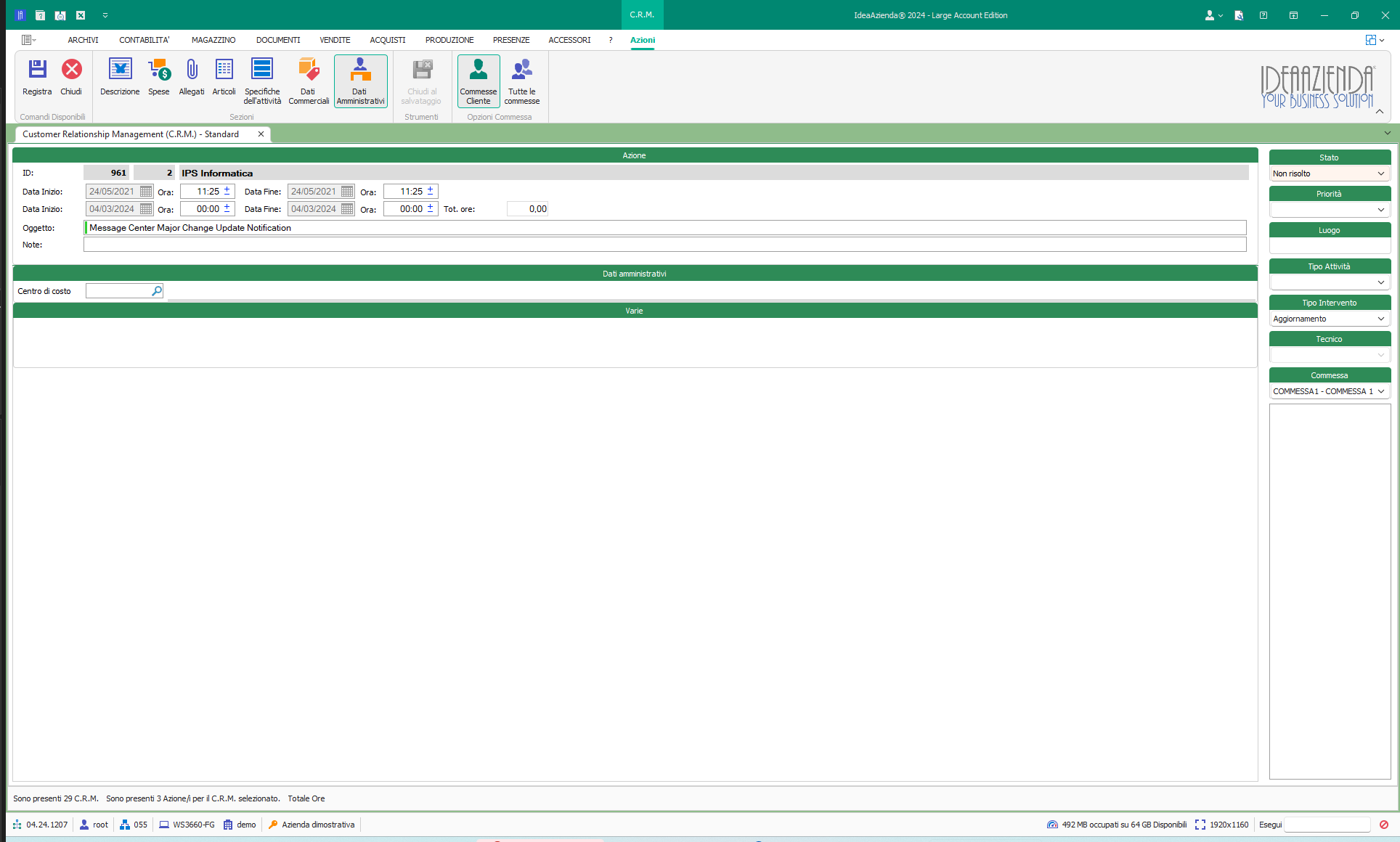The image size is (1400, 842).
Task: Open Dati Commerciali section
Action: coord(309,81)
